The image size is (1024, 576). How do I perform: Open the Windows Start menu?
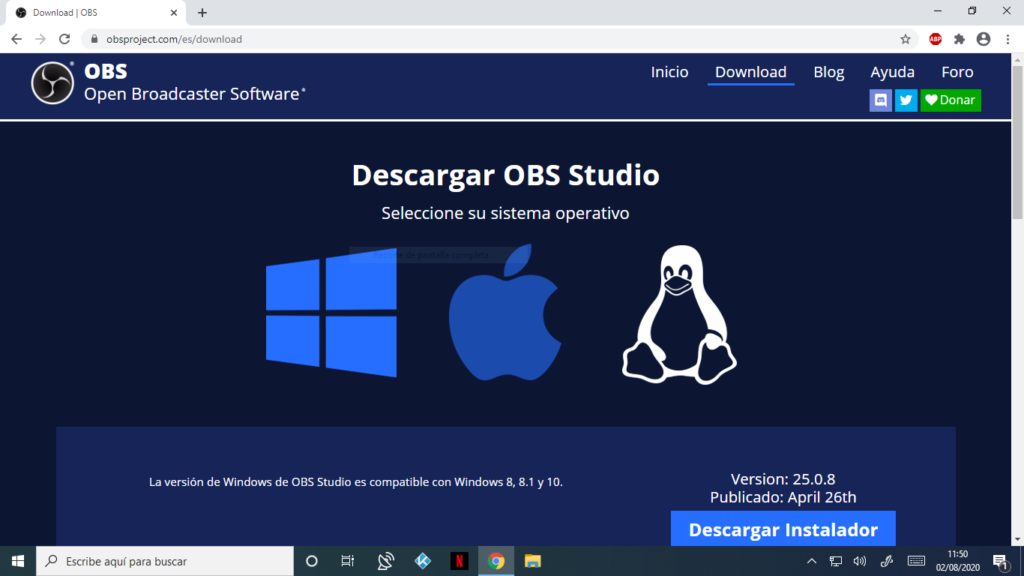tap(18, 561)
